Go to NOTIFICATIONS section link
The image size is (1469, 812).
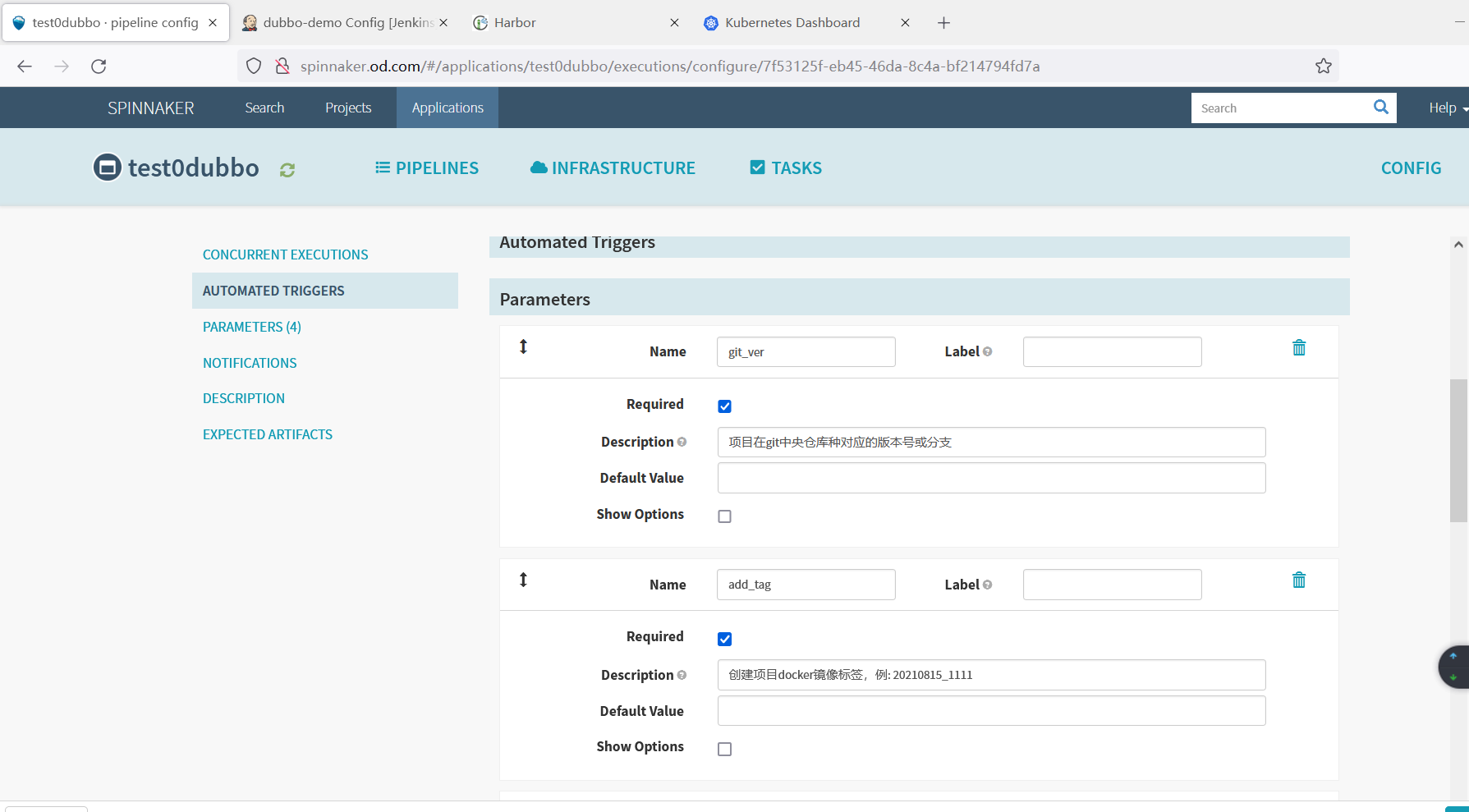[250, 363]
